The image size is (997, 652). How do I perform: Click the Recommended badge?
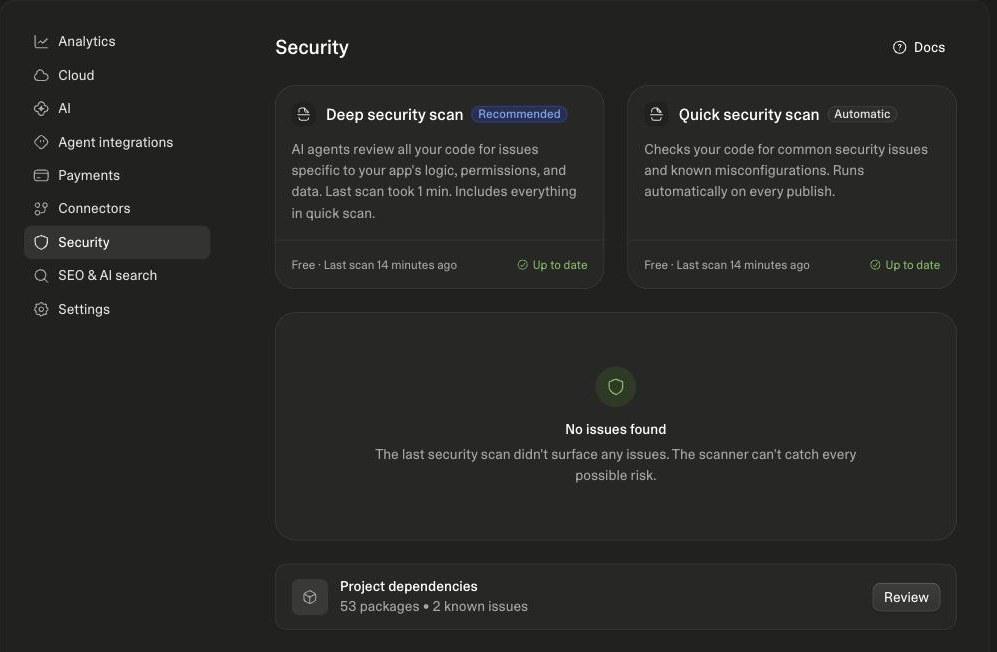coord(519,114)
